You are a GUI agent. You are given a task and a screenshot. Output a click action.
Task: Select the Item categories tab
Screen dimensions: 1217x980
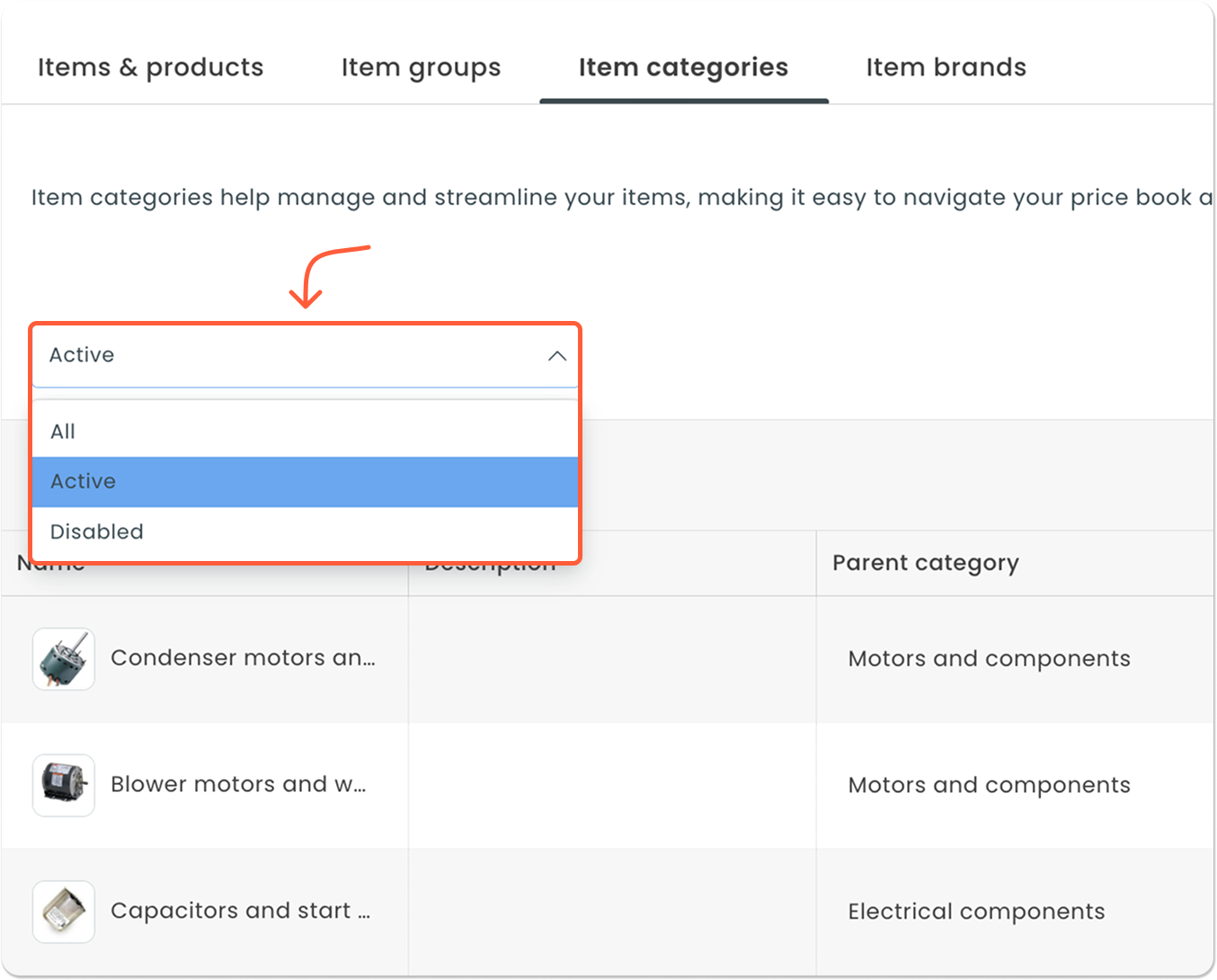(x=683, y=67)
